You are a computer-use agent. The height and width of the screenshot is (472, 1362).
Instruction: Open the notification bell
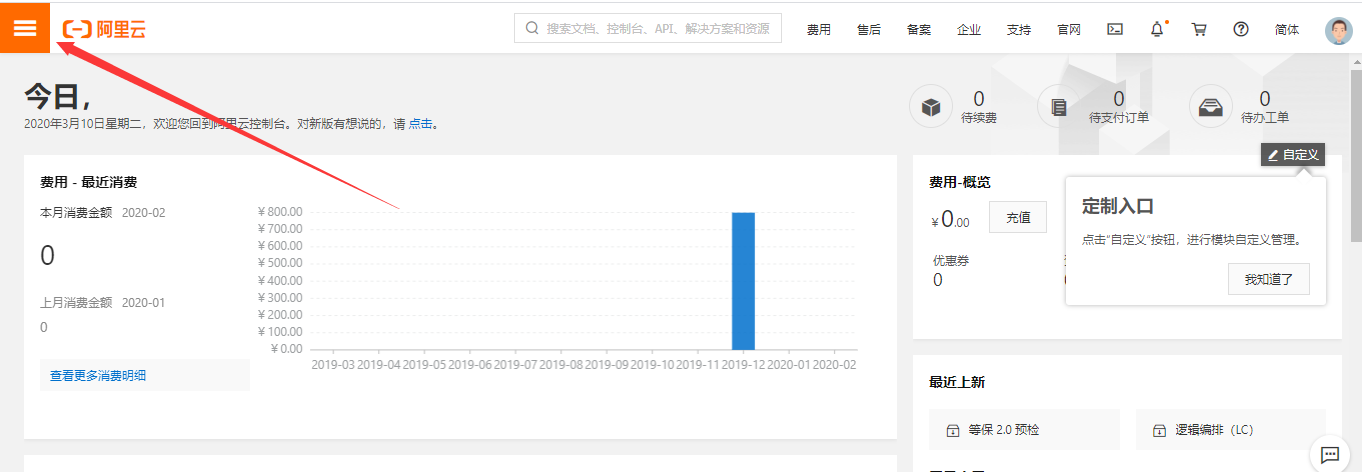point(1157,29)
